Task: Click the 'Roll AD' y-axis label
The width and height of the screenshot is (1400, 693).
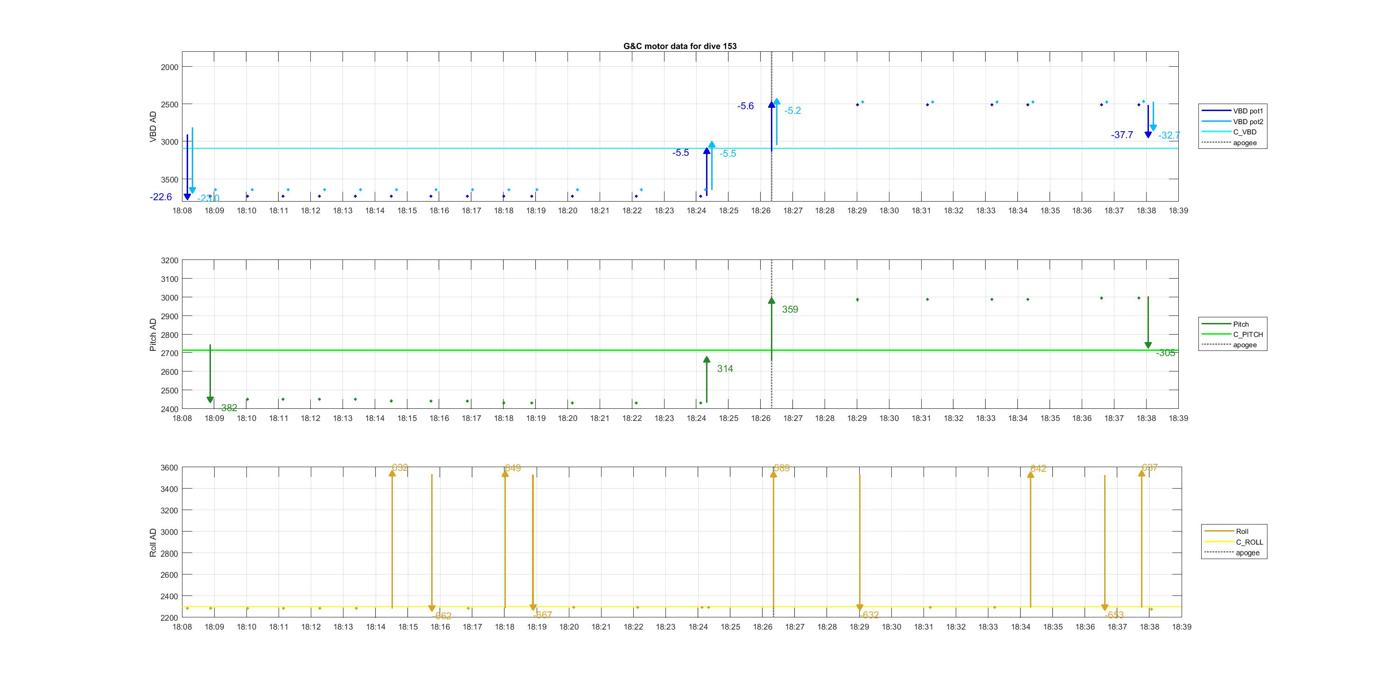Action: [153, 543]
